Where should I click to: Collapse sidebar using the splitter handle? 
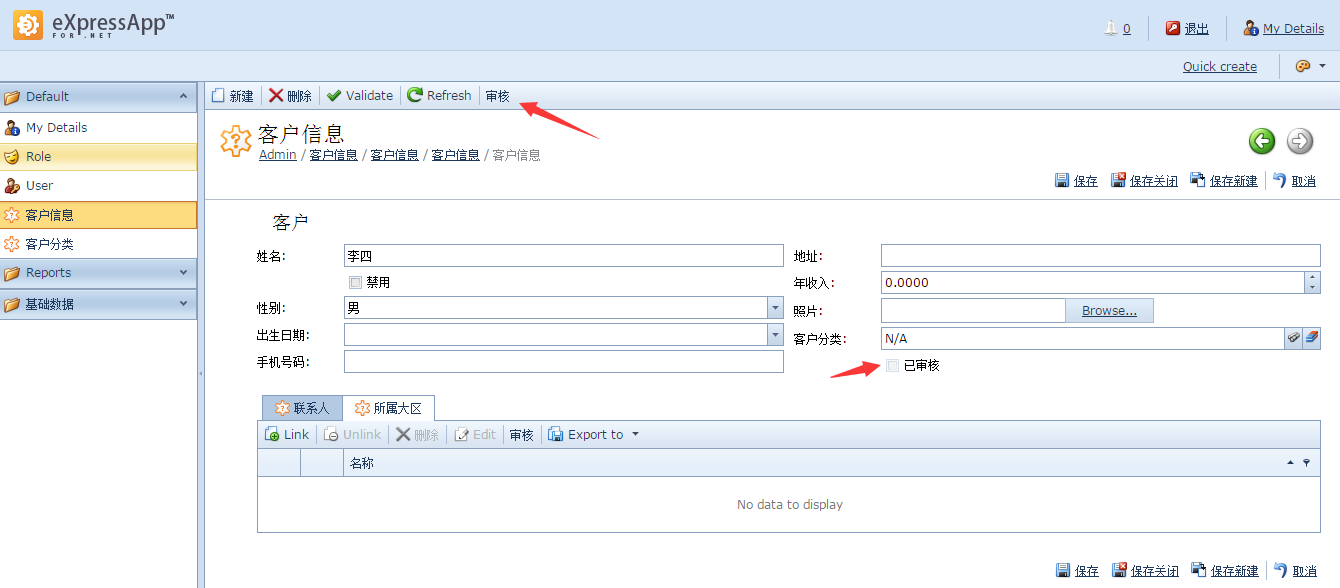[x=200, y=373]
